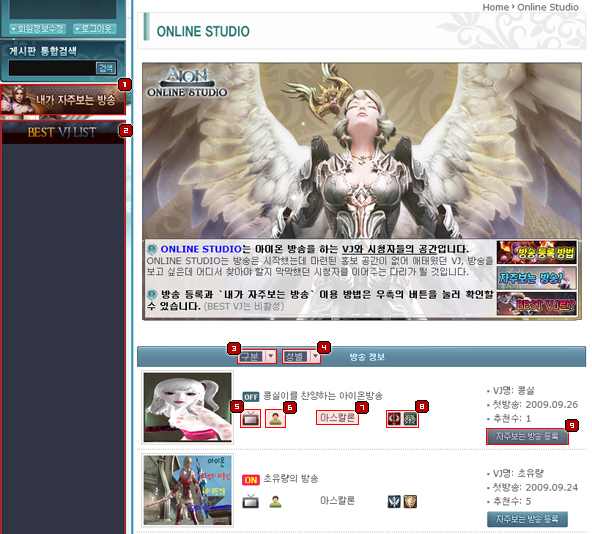Open the 내가 자주보는 방송 banner

(x=63, y=100)
